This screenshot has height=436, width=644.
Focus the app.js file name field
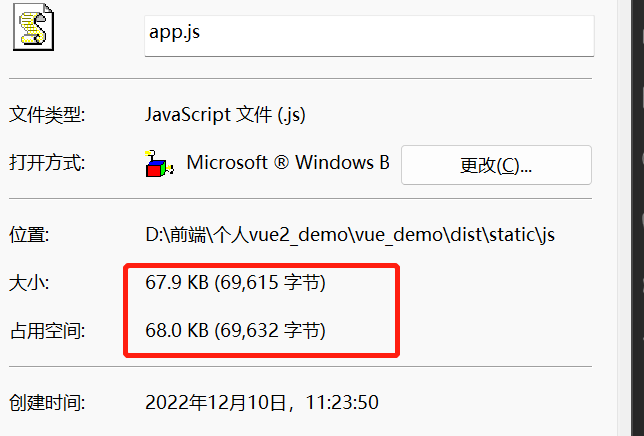(369, 36)
